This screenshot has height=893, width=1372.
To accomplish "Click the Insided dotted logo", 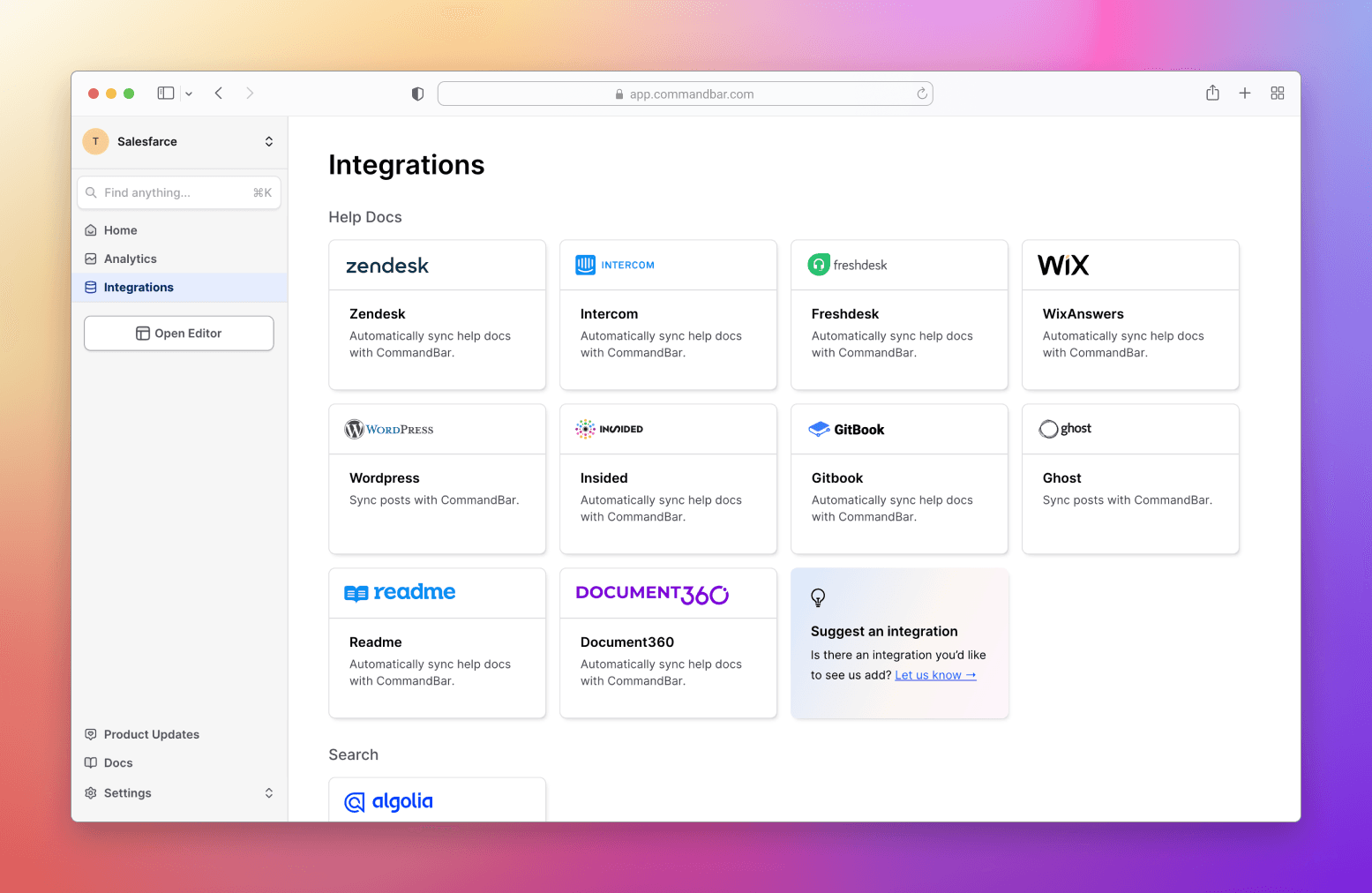I will 585,429.
